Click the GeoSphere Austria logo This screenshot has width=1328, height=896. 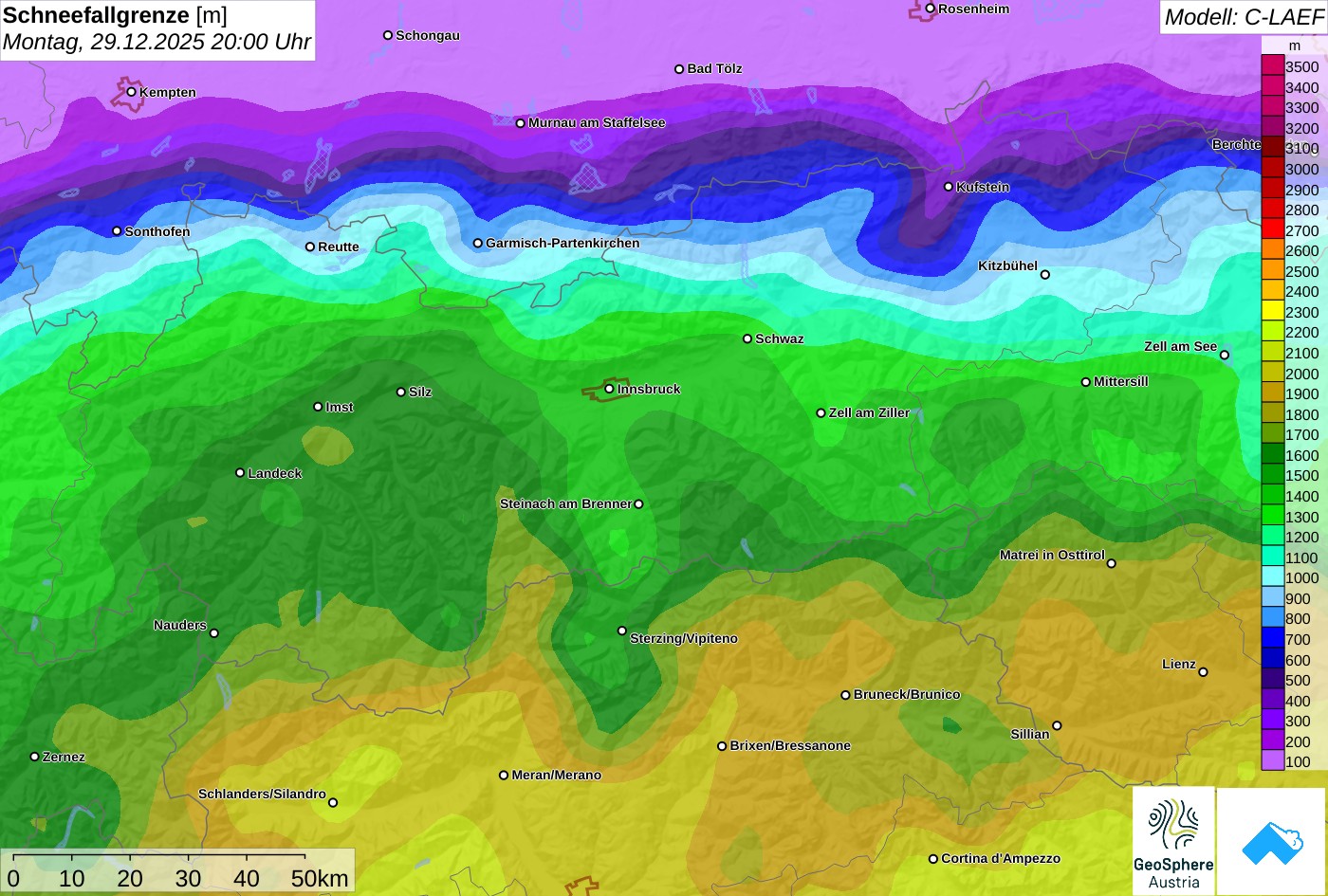pos(1173,842)
